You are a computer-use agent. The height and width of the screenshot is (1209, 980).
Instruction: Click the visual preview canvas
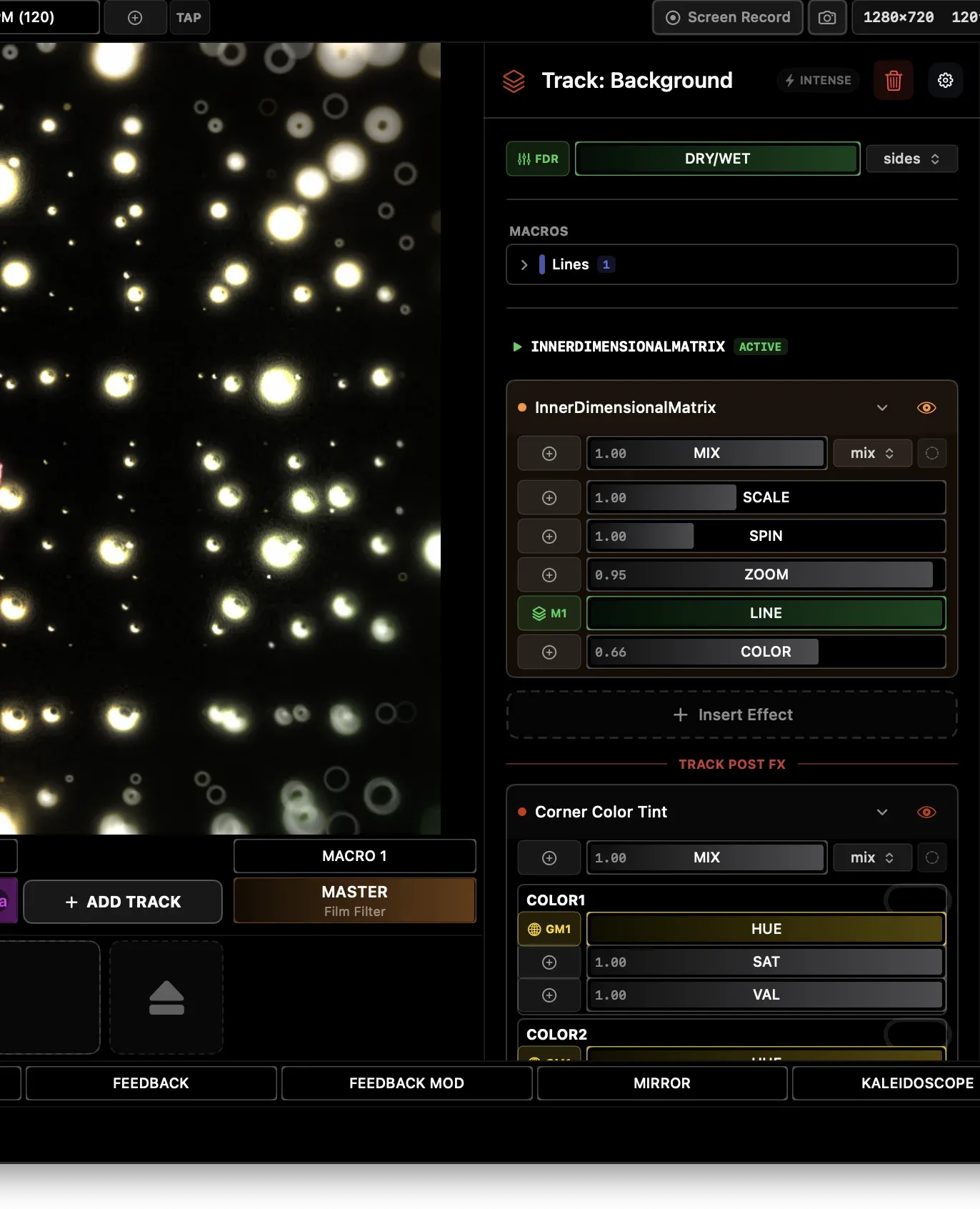point(220,438)
